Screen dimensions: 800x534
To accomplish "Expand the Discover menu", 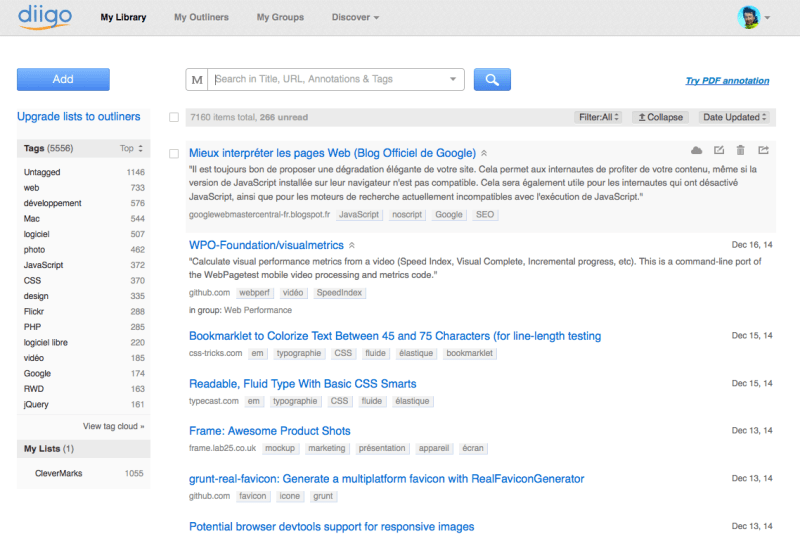I will click(x=355, y=17).
